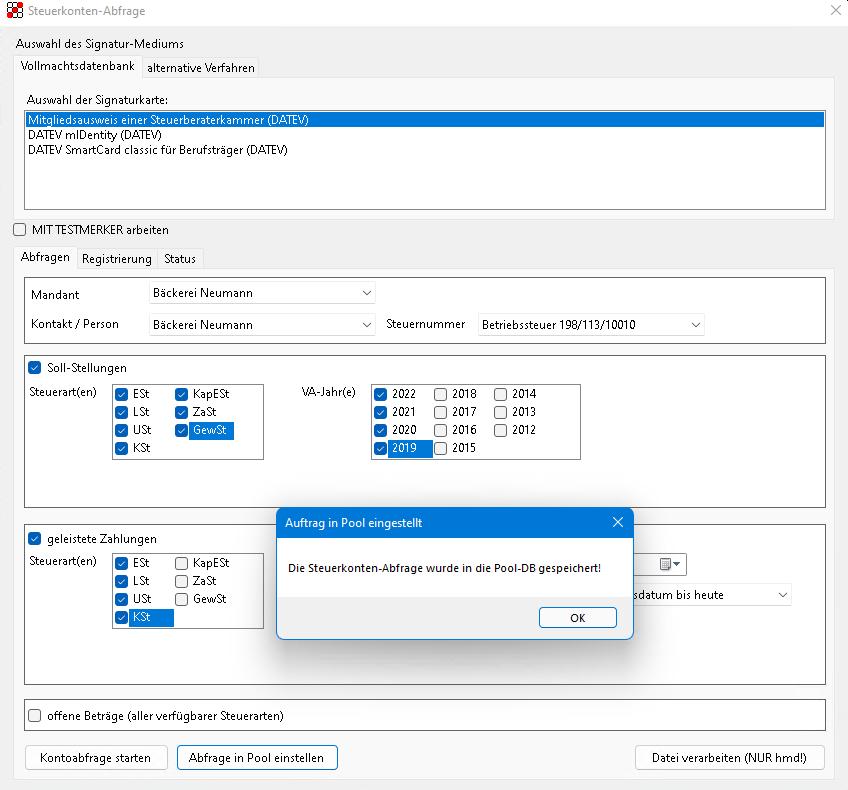The height and width of the screenshot is (790, 848).
Task: Open the Registrierung tab
Action: click(x=117, y=259)
